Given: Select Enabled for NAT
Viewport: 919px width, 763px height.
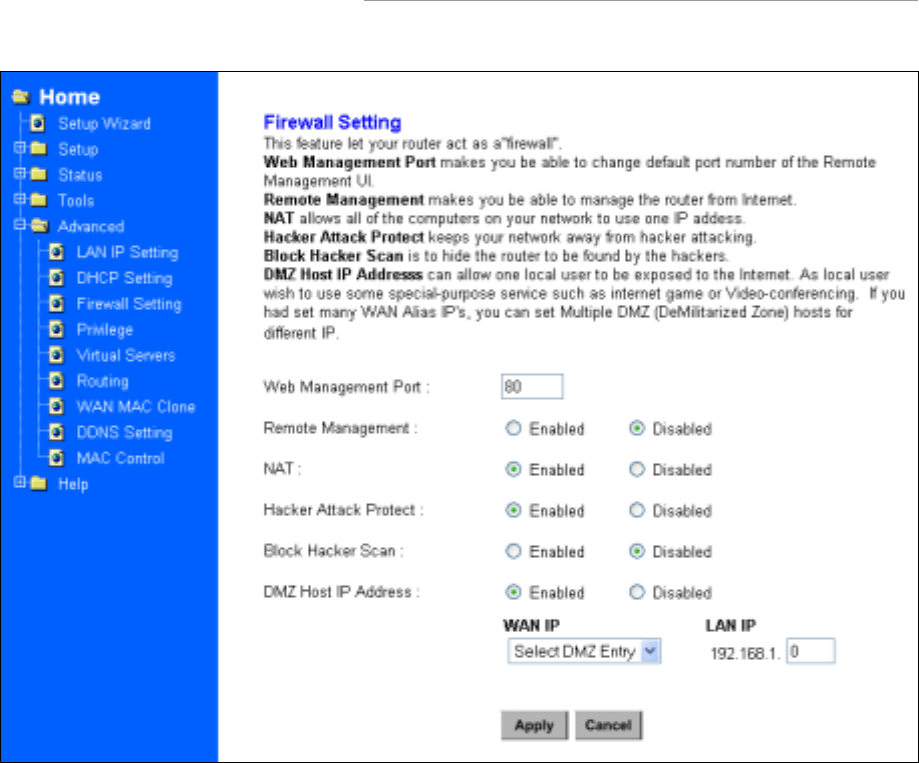Looking at the screenshot, I should click(x=513, y=469).
